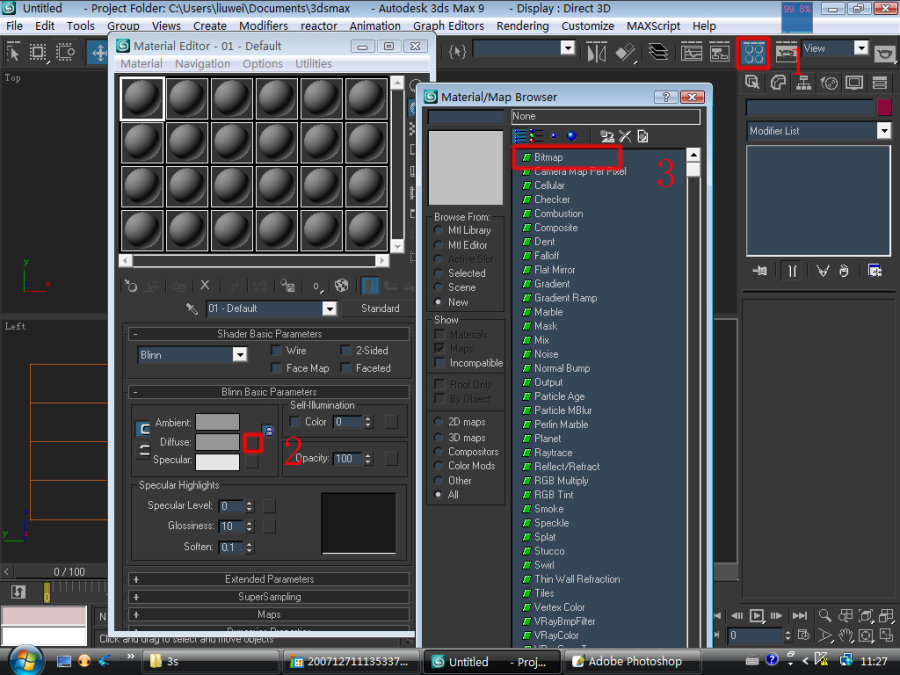Viewport: 900px width, 675px height.
Task: Expand the Extended Parameters rollout
Action: click(x=269, y=579)
